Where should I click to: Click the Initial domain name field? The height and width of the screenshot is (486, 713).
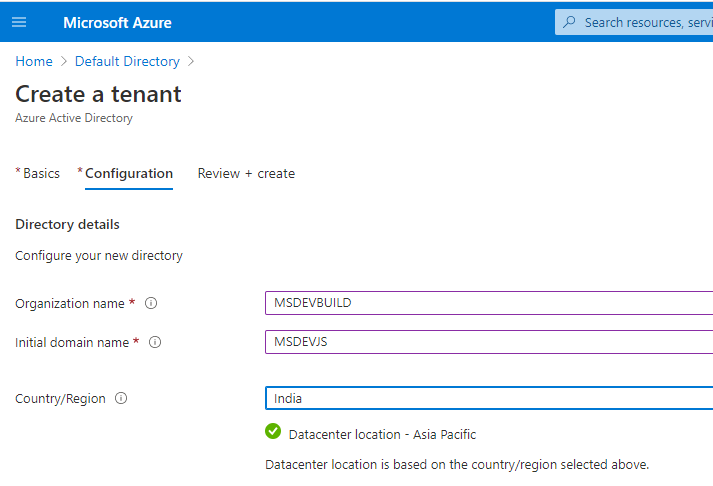(488, 342)
